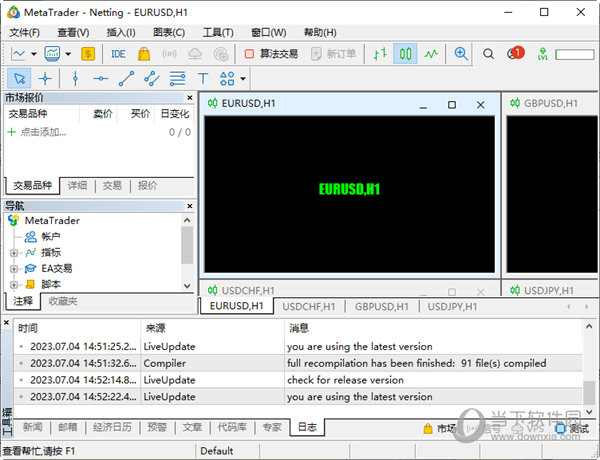Click the search magnifier icon
Viewport: 600px width, 460px height.
[489, 54]
